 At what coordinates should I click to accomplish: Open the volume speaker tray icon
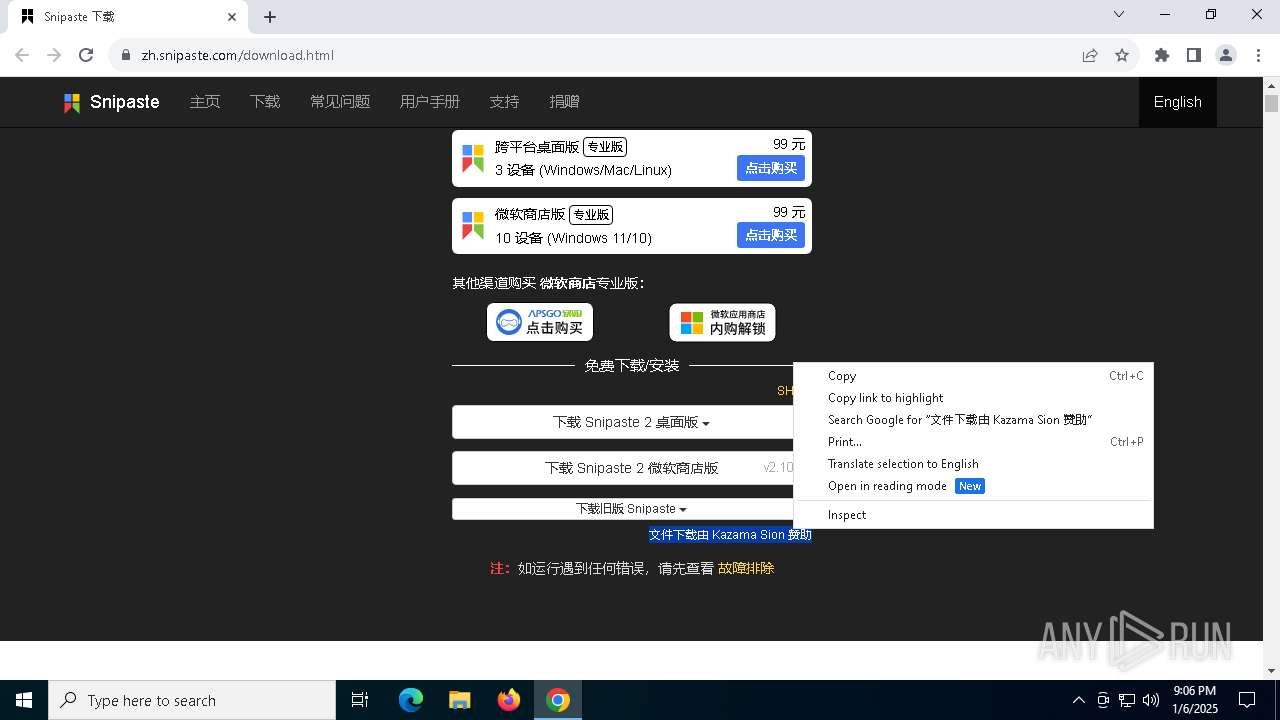tap(1151, 700)
